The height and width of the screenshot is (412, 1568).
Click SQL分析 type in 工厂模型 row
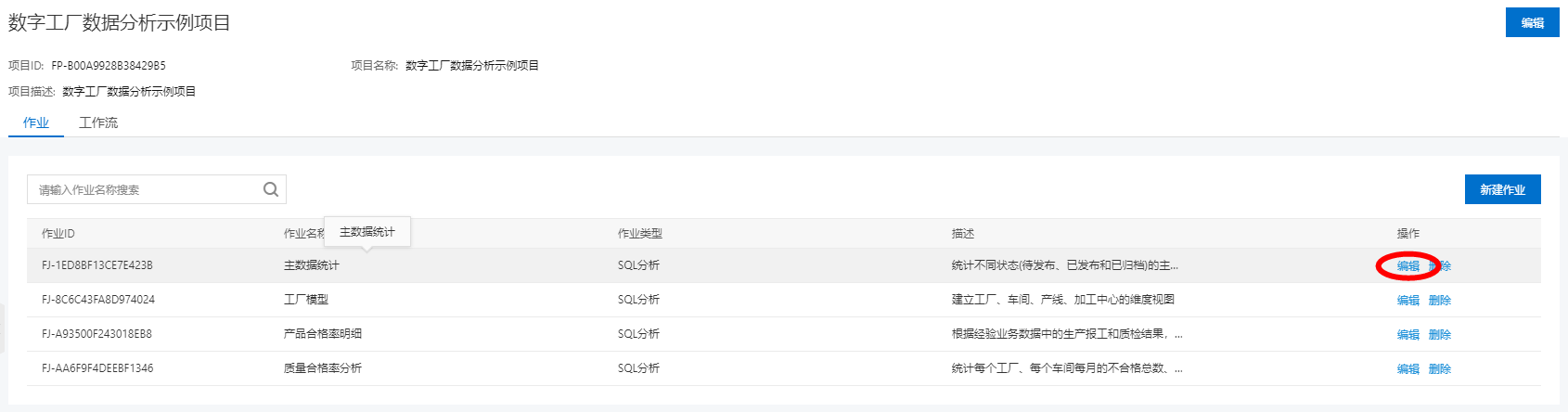[638, 300]
